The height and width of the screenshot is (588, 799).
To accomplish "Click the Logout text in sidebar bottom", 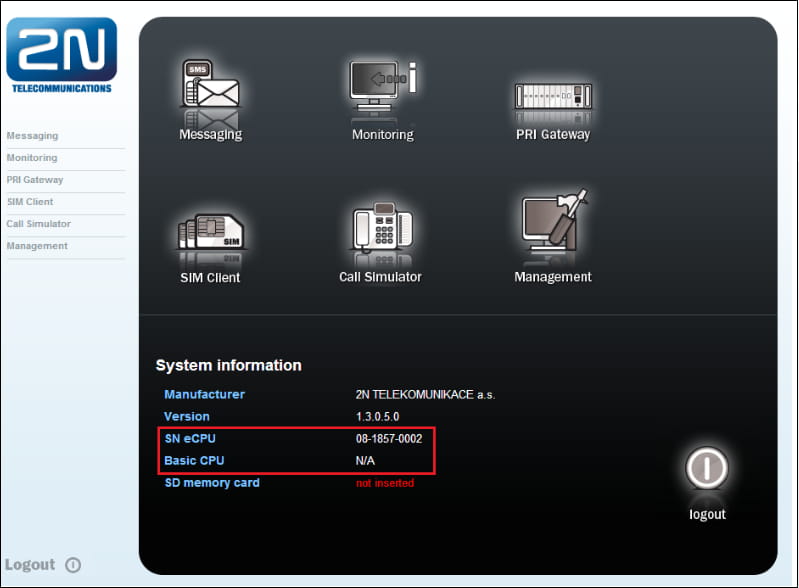I will coord(30,565).
